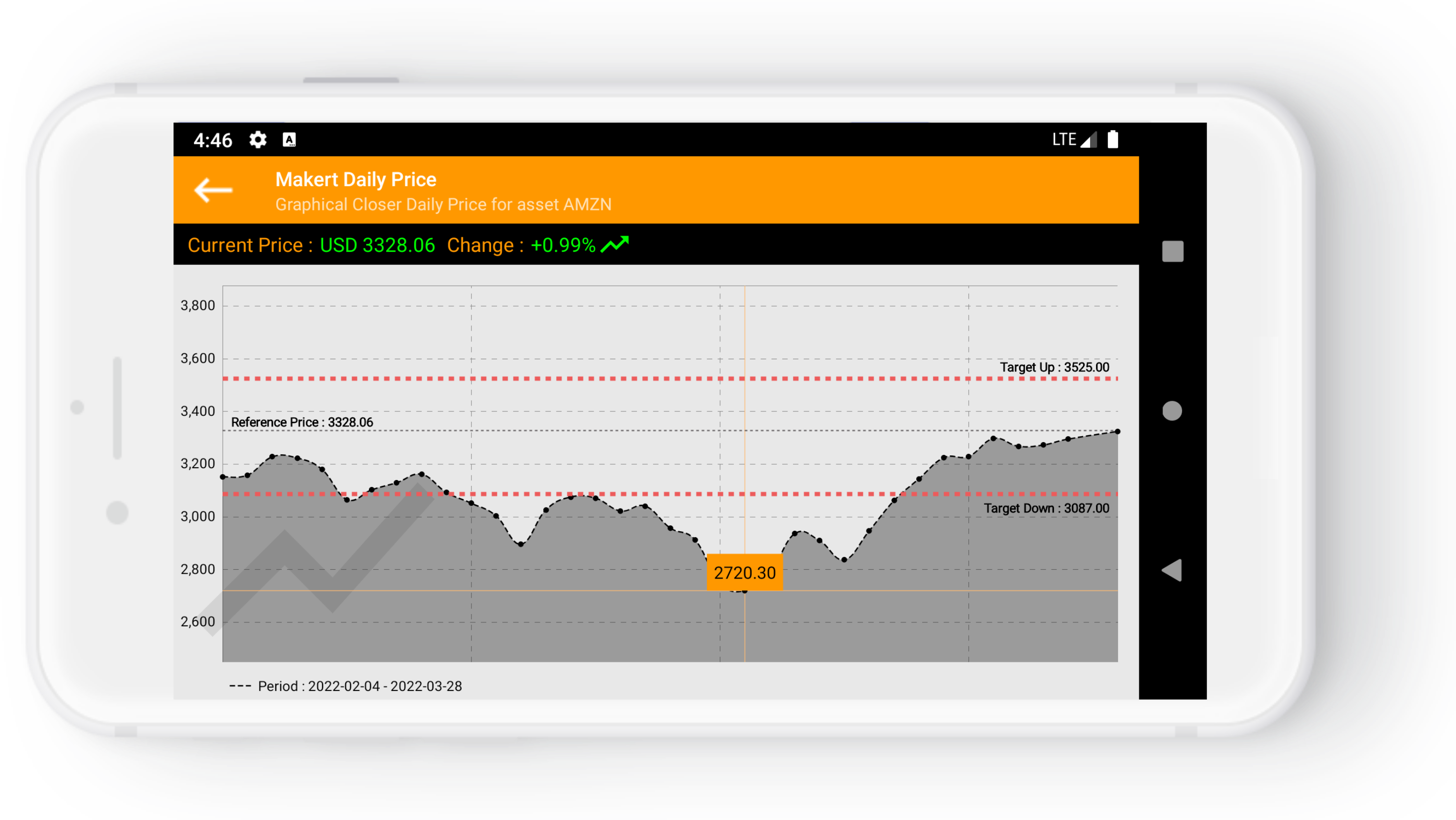This screenshot has width=1456, height=820.
Task: Tap the green trending-up arrow icon
Action: tap(615, 244)
